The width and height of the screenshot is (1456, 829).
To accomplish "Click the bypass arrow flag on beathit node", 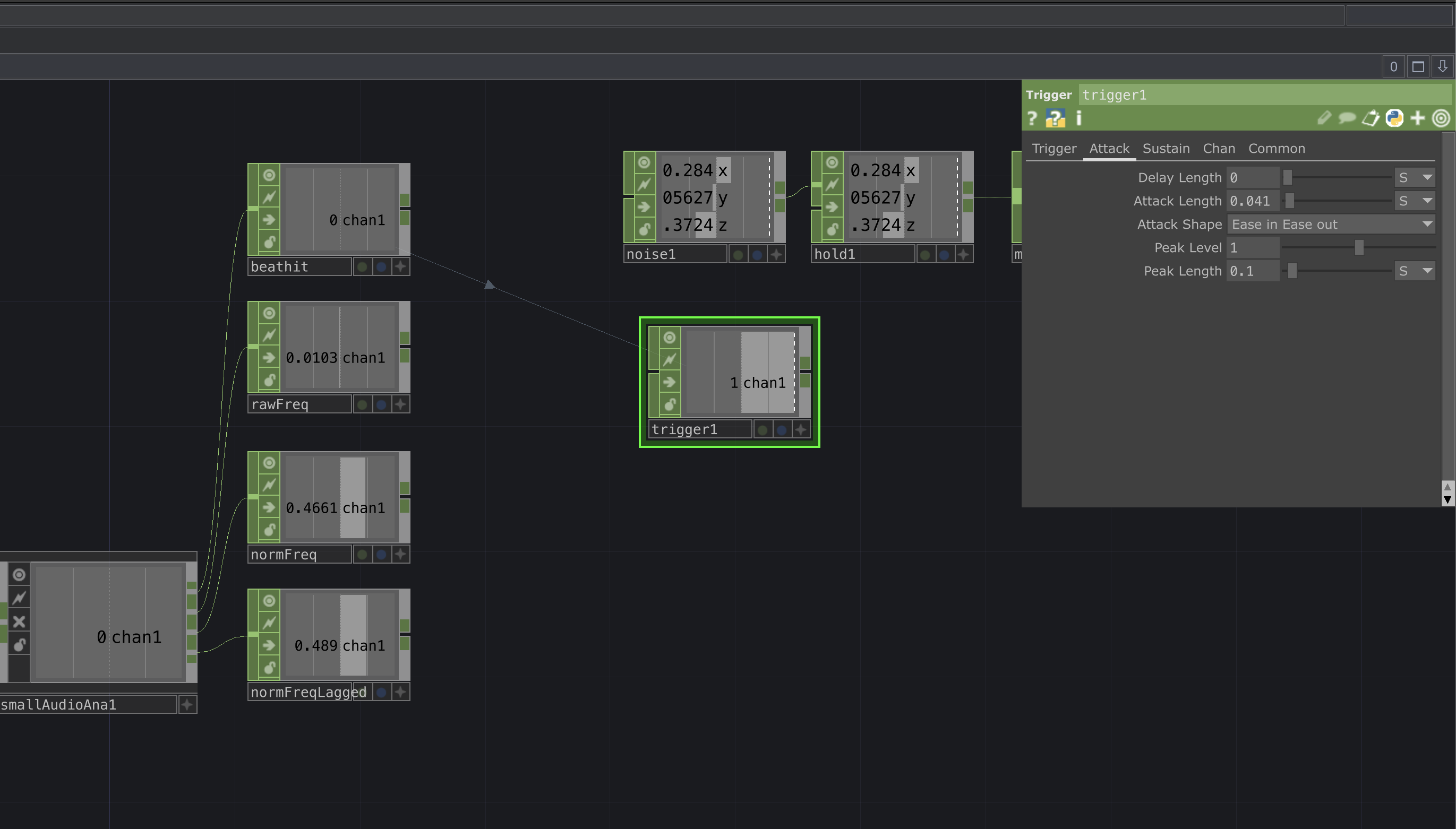I will 269,220.
